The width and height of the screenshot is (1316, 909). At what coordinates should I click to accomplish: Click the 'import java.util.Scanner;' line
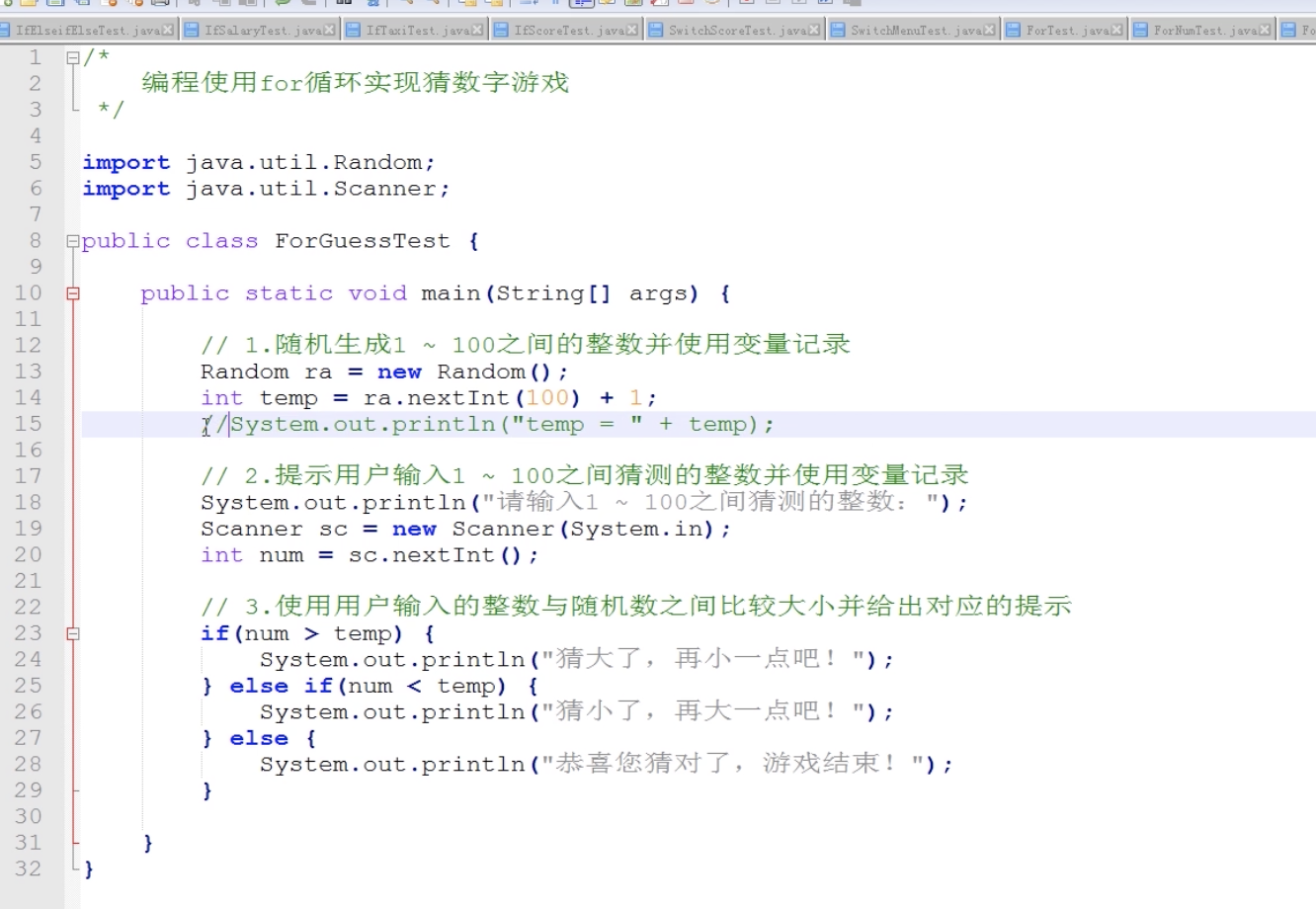point(266,189)
